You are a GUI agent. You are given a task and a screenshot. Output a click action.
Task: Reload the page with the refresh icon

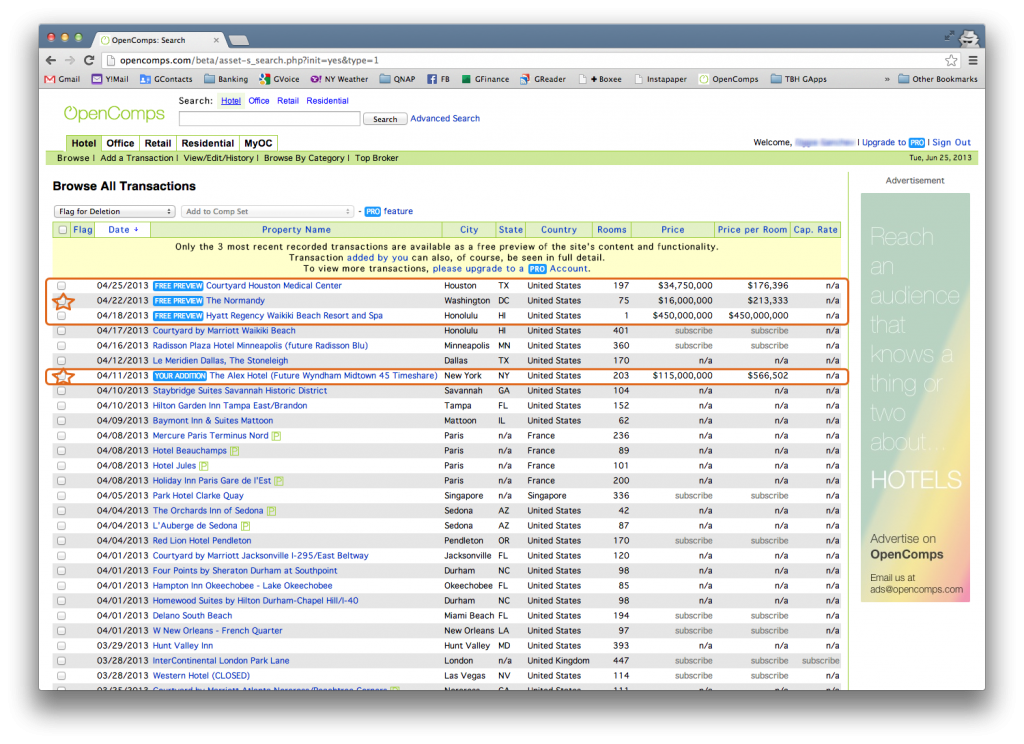[x=89, y=60]
